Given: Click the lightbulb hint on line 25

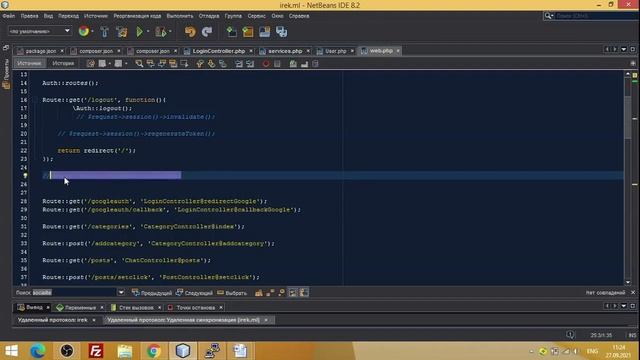Looking at the screenshot, I should point(25,176).
